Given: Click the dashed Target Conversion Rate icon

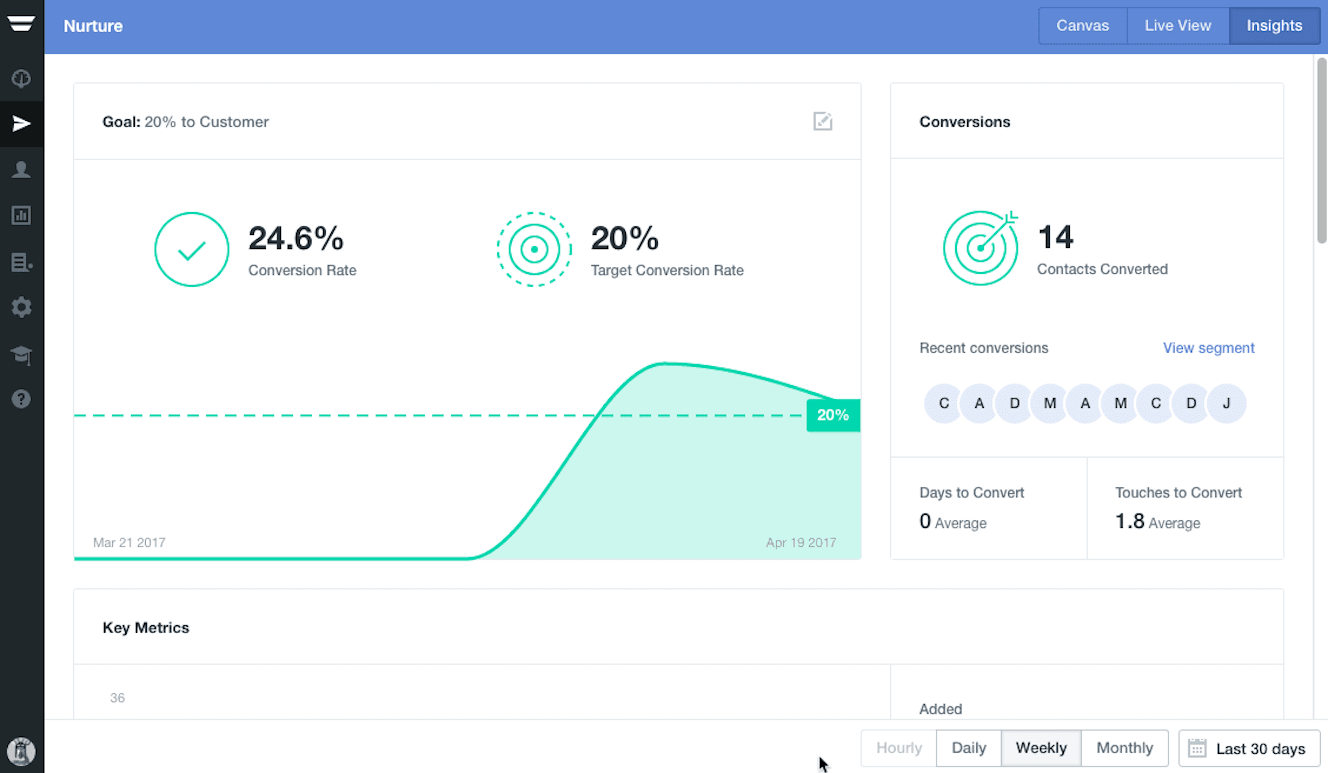Looking at the screenshot, I should (534, 250).
